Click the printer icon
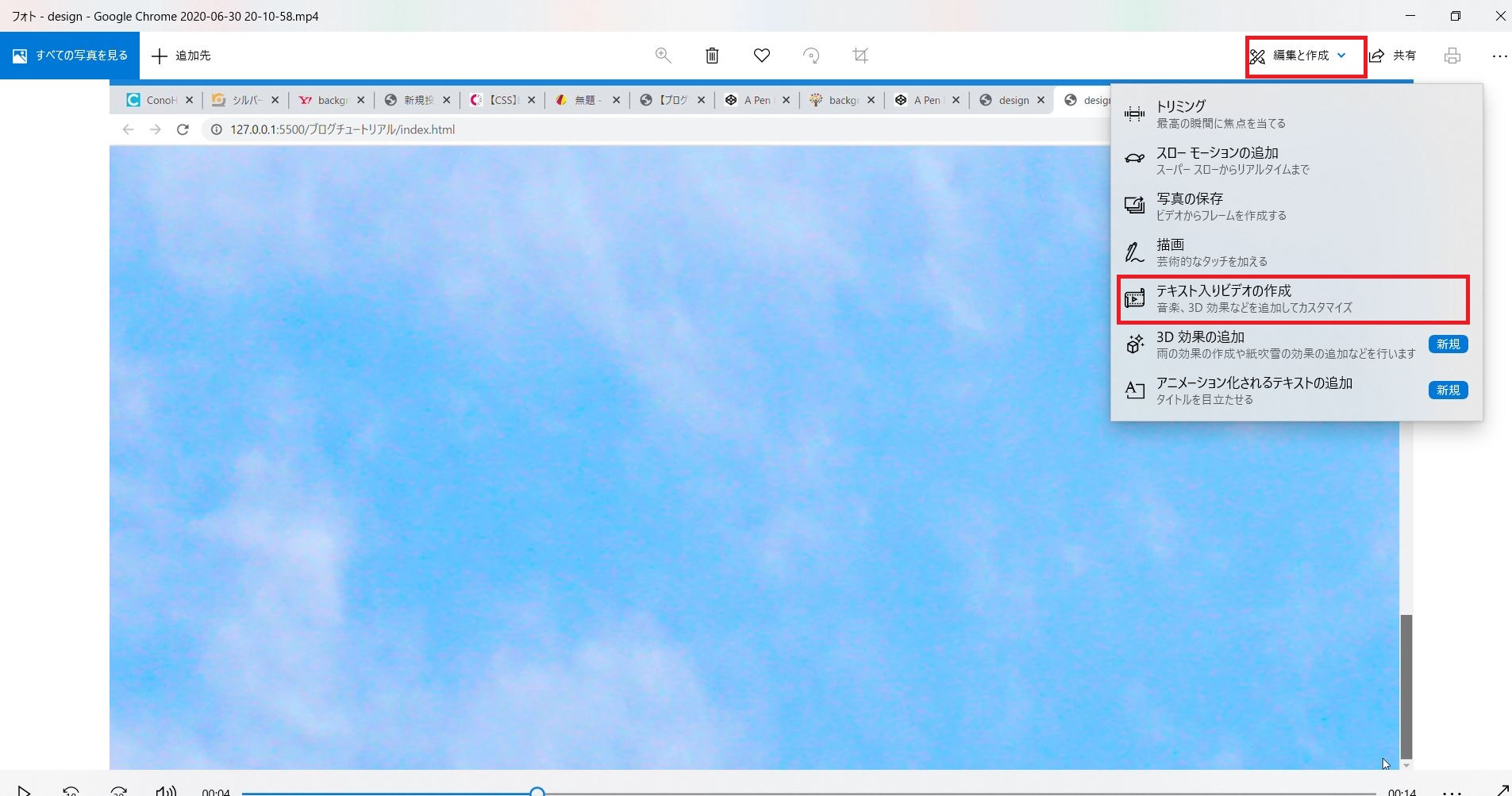The width and height of the screenshot is (1512, 796). [x=1452, y=56]
